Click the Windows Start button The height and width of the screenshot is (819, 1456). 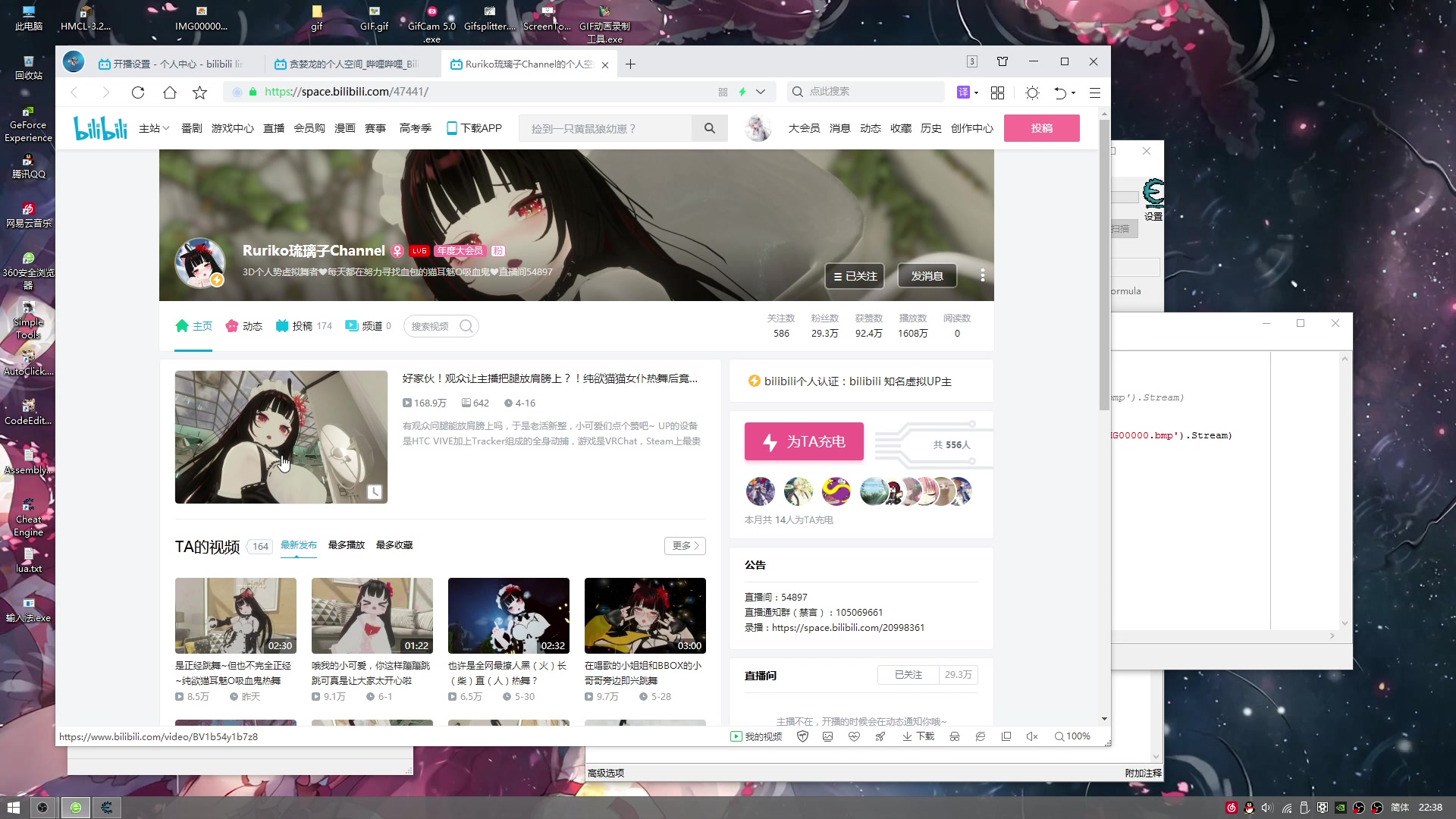click(13, 808)
